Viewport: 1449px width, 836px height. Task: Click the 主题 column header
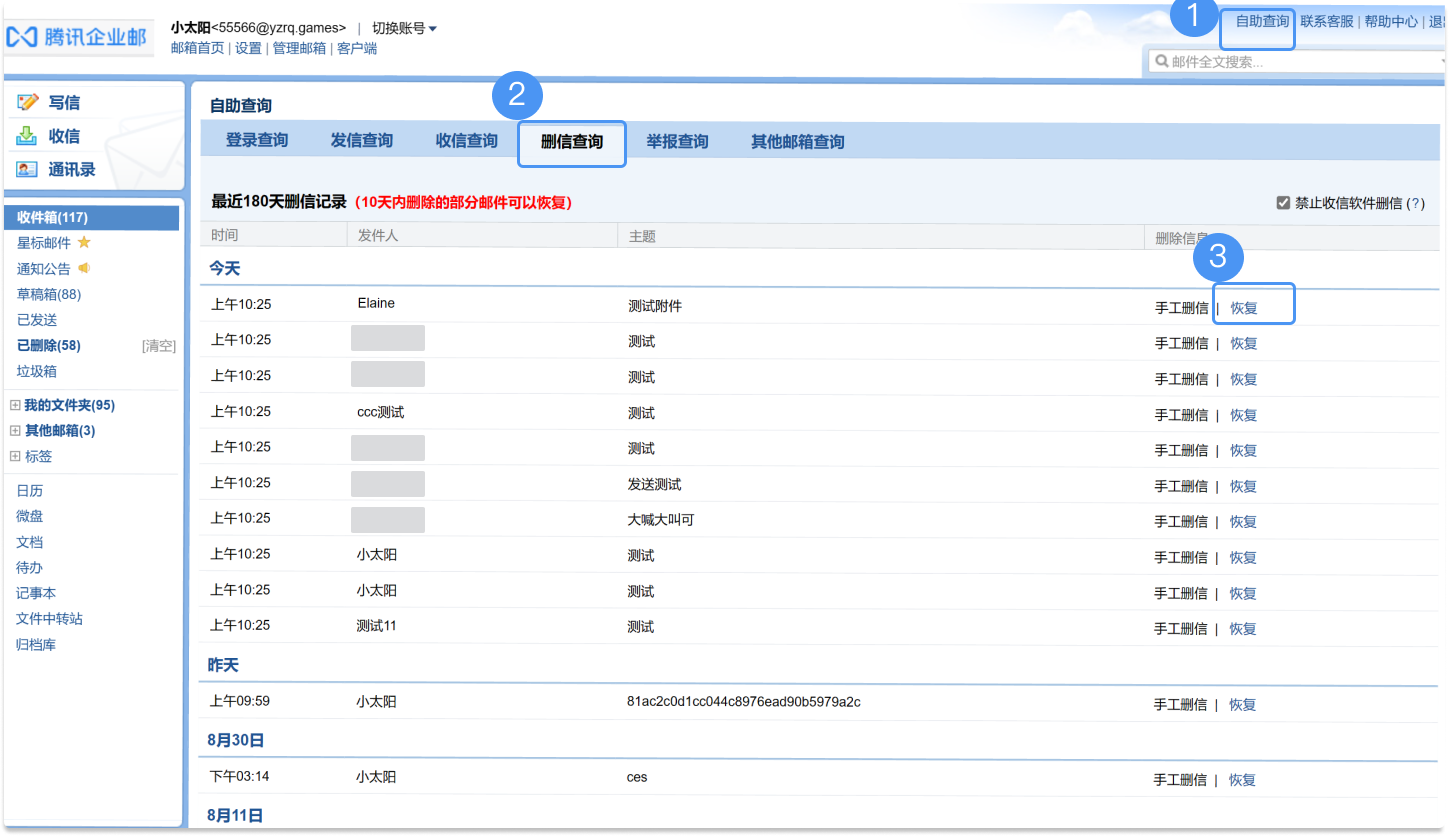[642, 237]
